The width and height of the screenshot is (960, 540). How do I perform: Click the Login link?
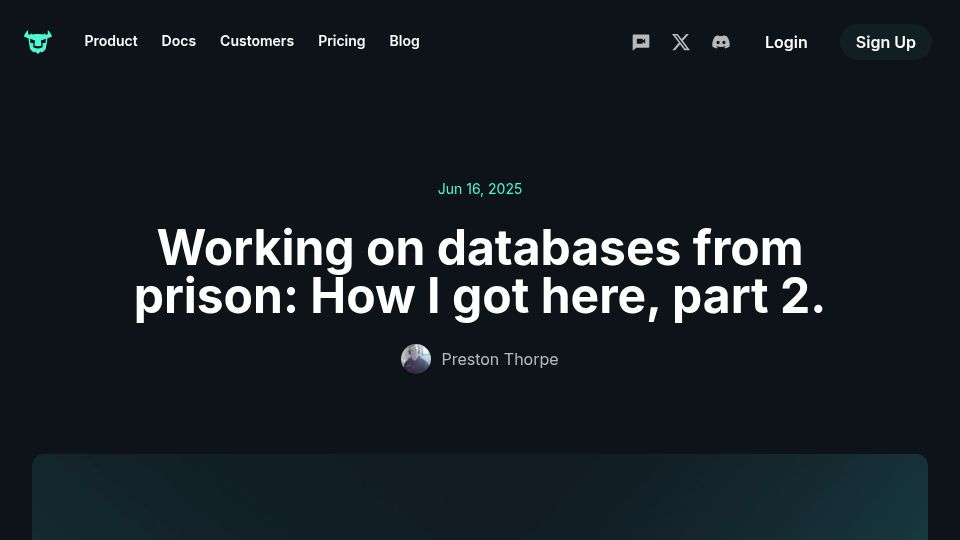(x=786, y=42)
